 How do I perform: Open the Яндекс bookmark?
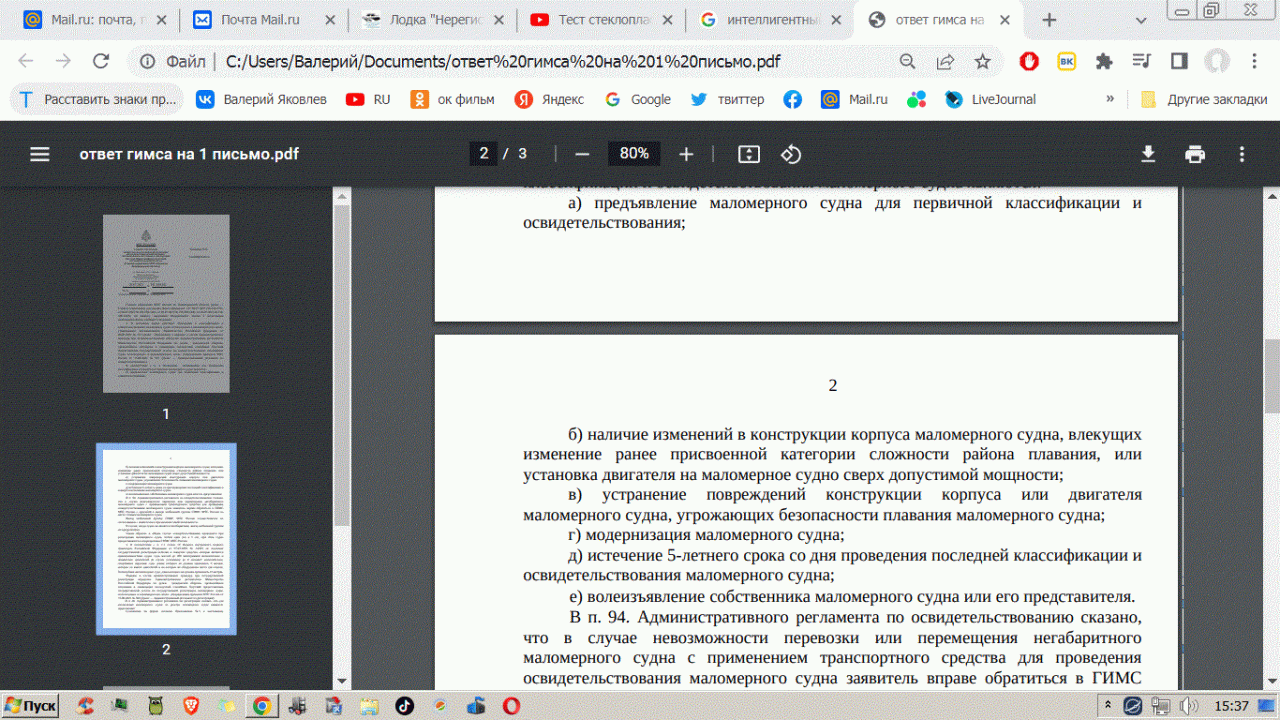pyautogui.click(x=549, y=99)
